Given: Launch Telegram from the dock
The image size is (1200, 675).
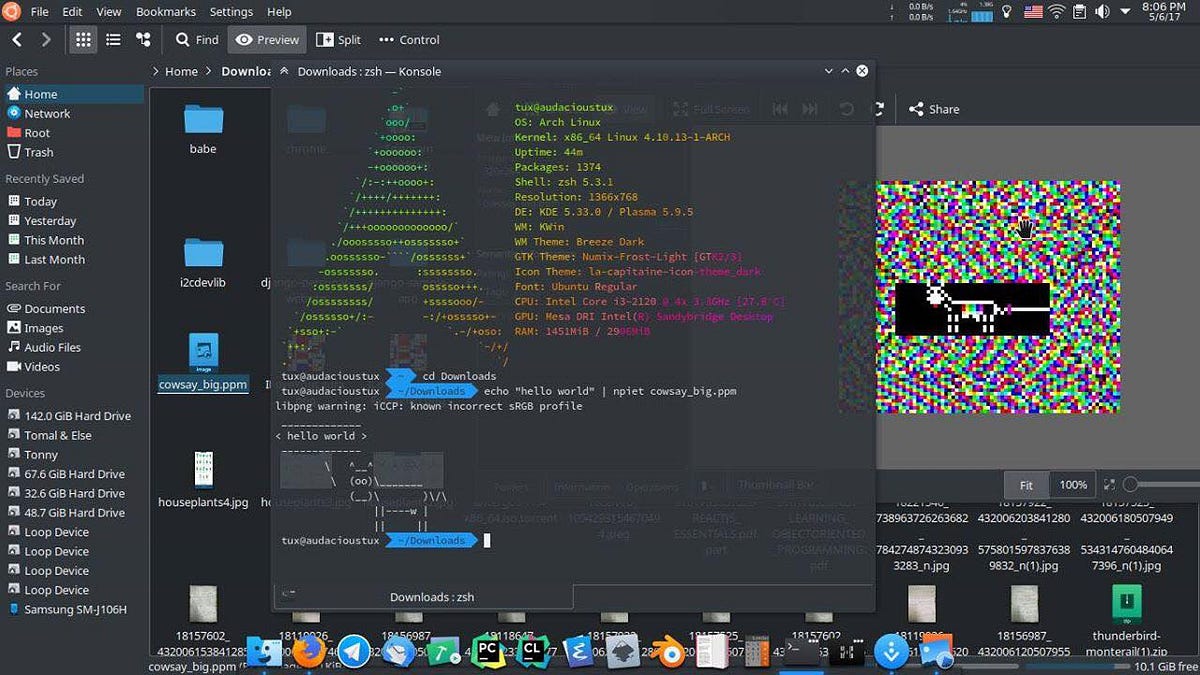Looking at the screenshot, I should coord(353,652).
